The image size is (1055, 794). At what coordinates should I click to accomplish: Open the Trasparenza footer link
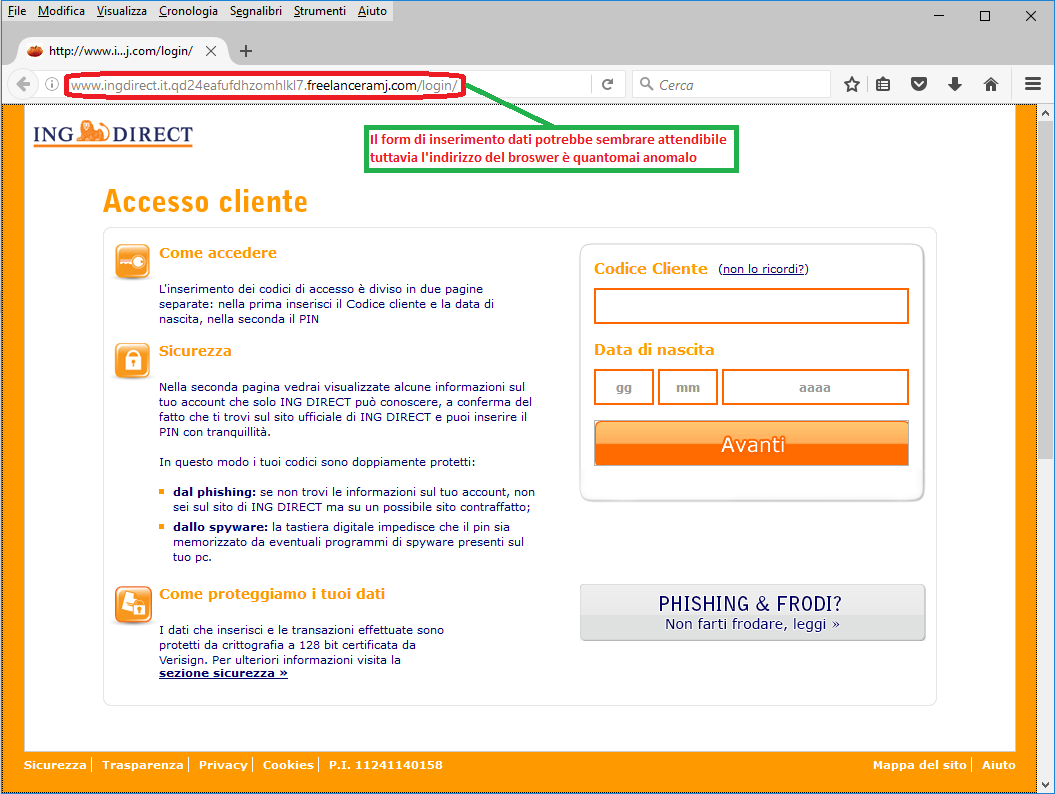pos(143,765)
